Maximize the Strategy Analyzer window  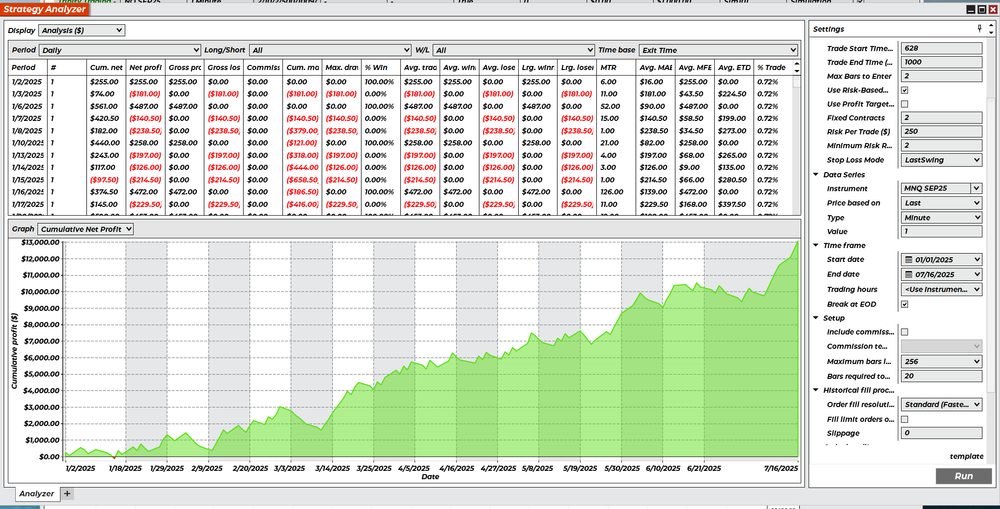(x=982, y=10)
